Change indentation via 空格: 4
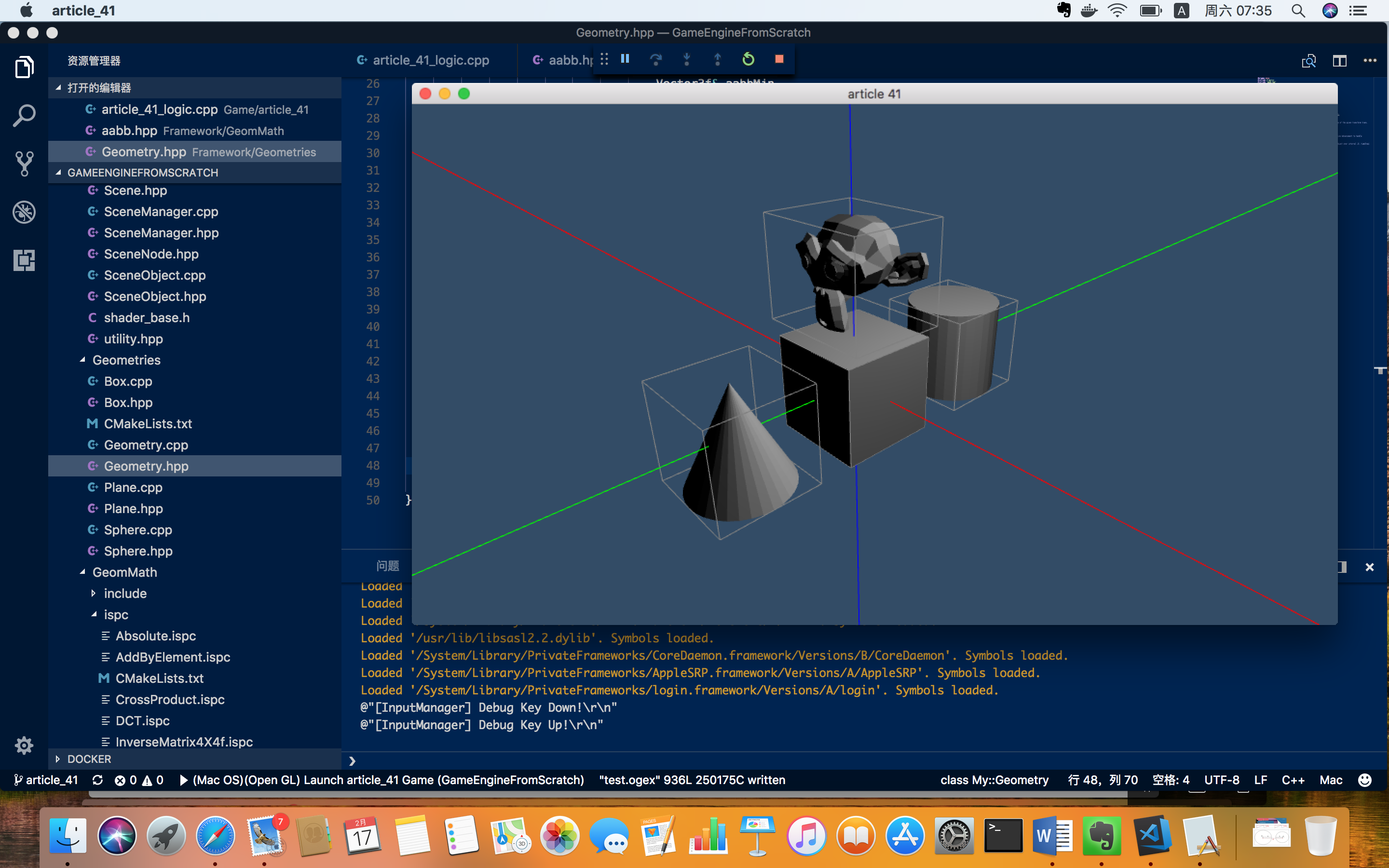The image size is (1389, 868). [x=1171, y=780]
